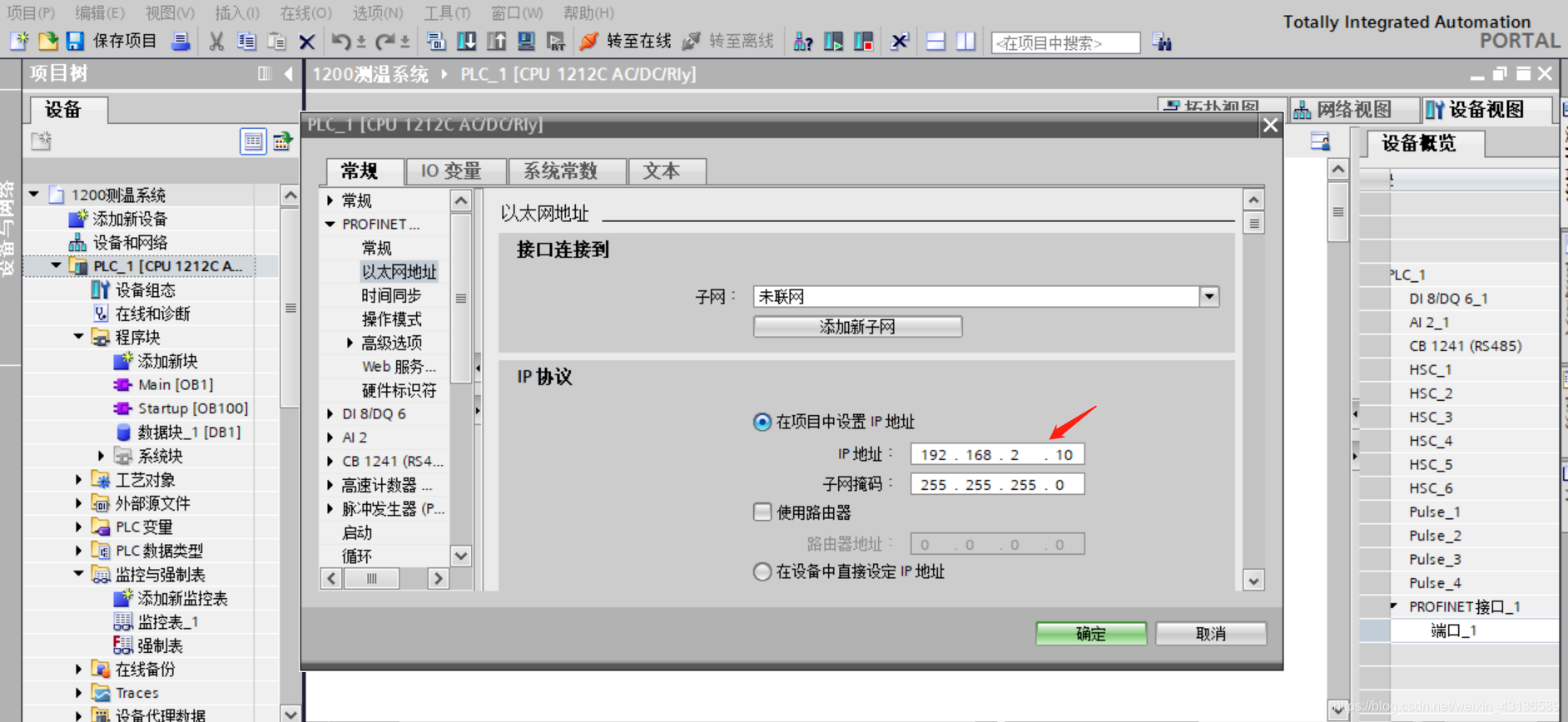
Task: Click the Split editor horizontally icon
Action: pyautogui.click(x=935, y=41)
